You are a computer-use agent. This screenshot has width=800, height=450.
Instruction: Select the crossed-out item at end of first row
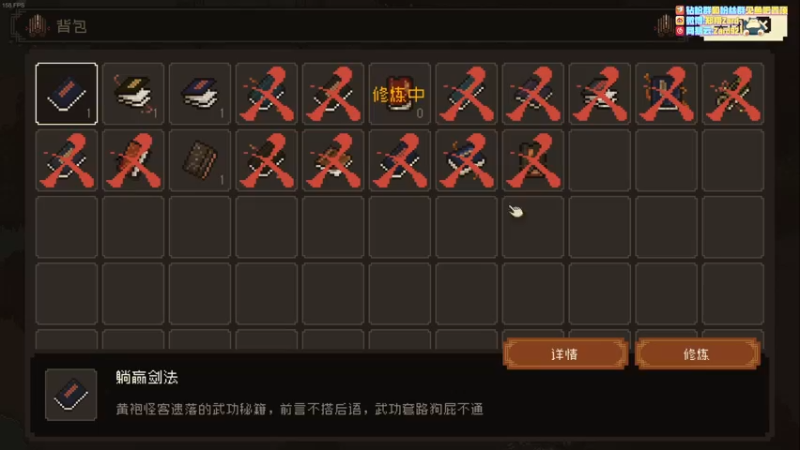(733, 94)
